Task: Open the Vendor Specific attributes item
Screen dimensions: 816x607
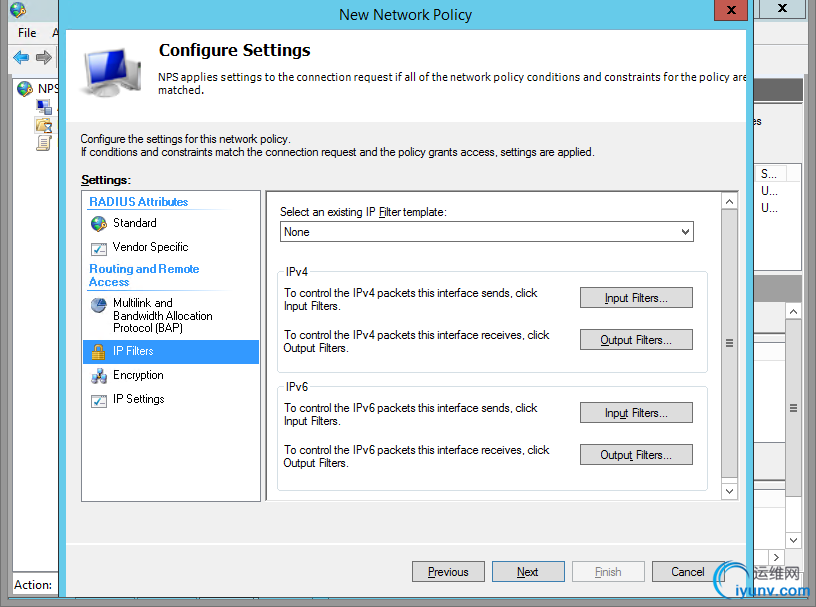Action: click(150, 247)
